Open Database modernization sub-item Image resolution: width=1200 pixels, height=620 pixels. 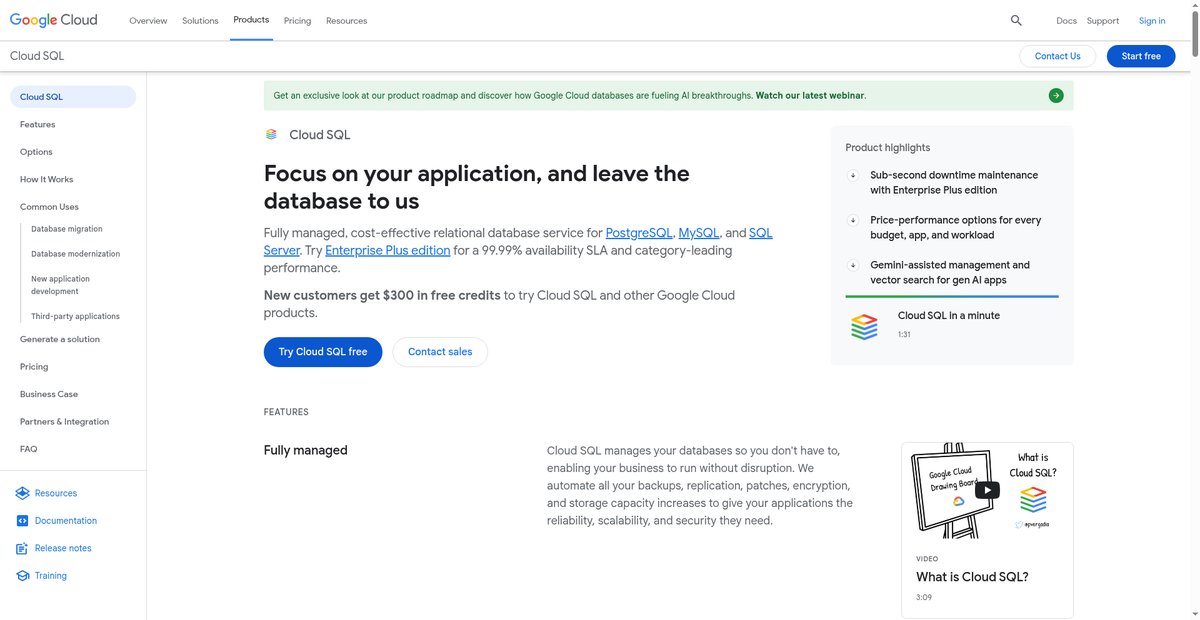pos(75,254)
